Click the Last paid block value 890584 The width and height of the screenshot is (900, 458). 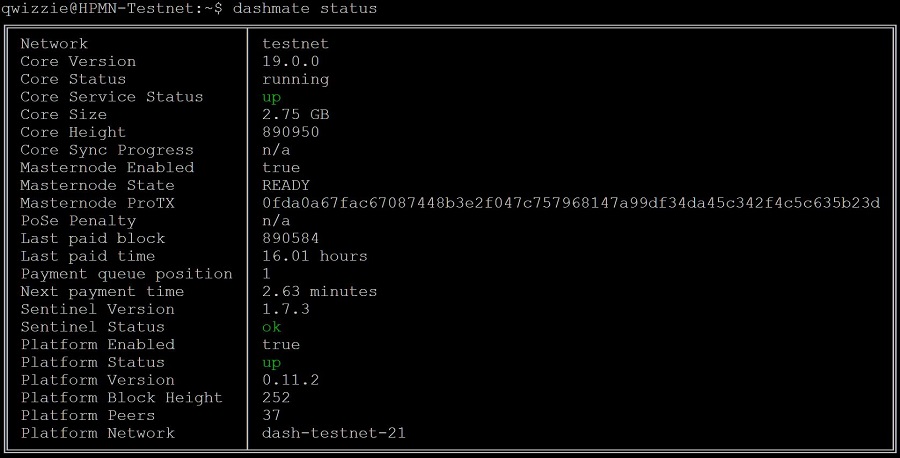point(290,238)
